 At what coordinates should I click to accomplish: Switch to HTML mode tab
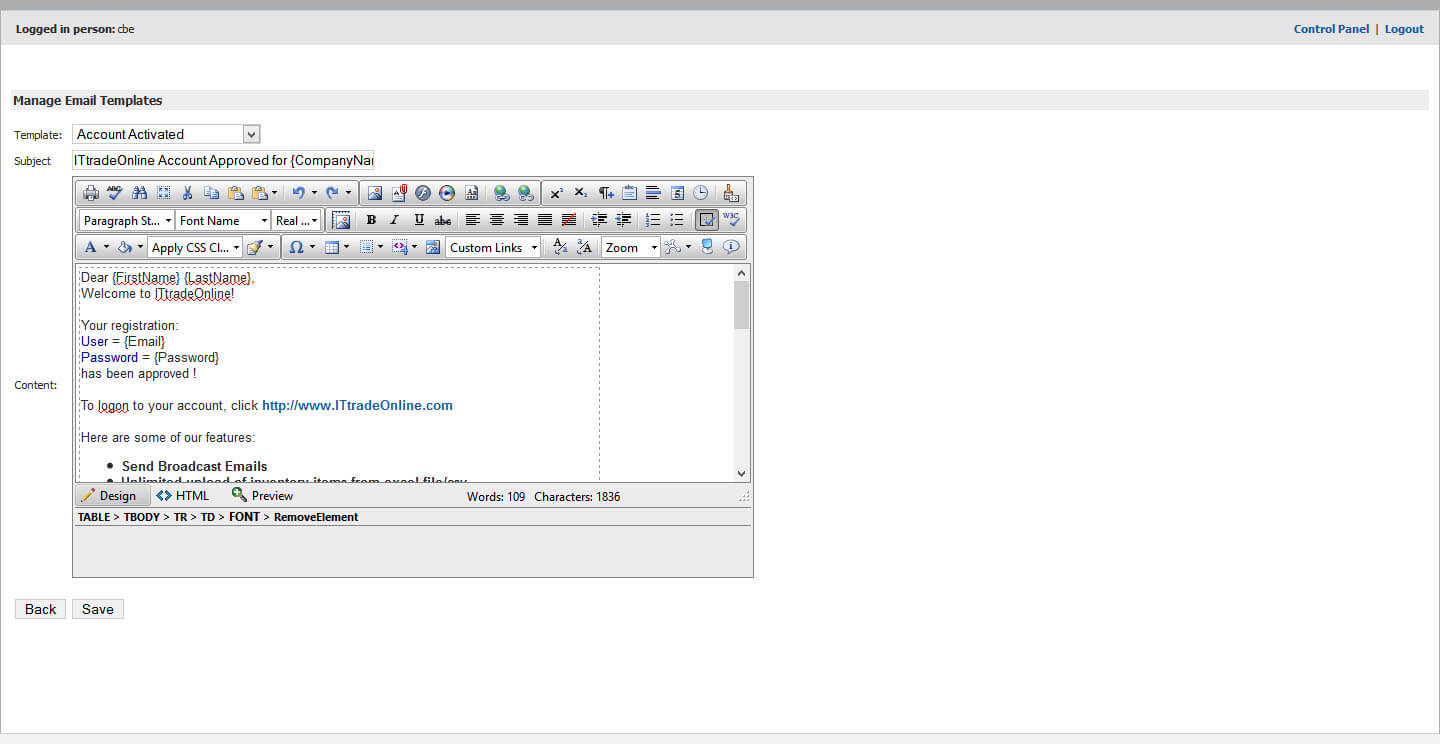183,496
